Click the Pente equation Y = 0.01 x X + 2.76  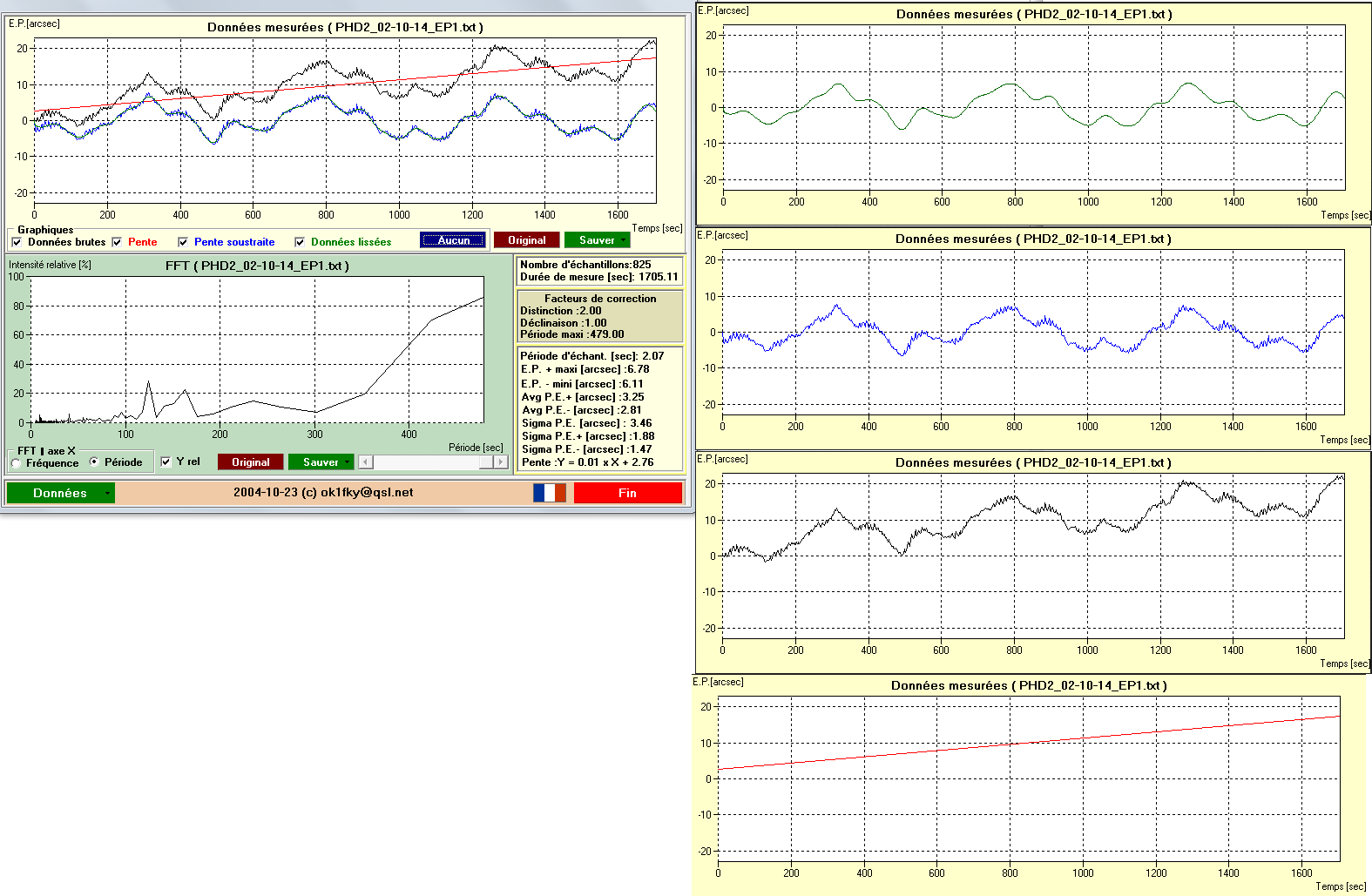coord(587,462)
